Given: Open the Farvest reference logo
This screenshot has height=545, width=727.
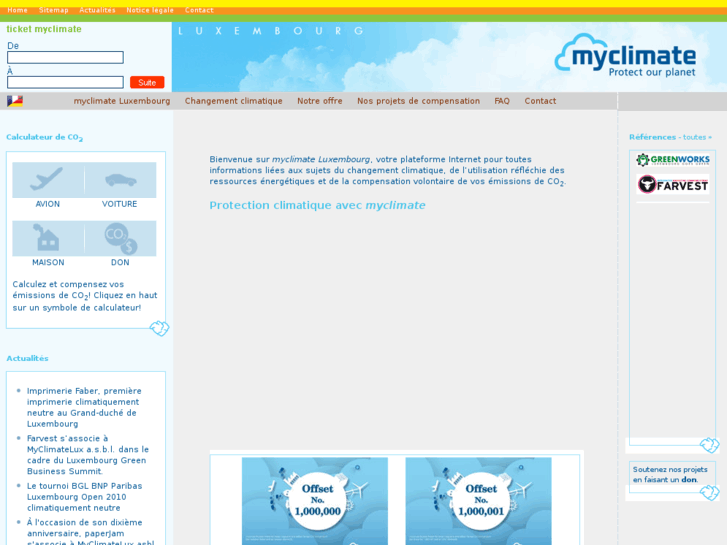Looking at the screenshot, I should click(673, 185).
